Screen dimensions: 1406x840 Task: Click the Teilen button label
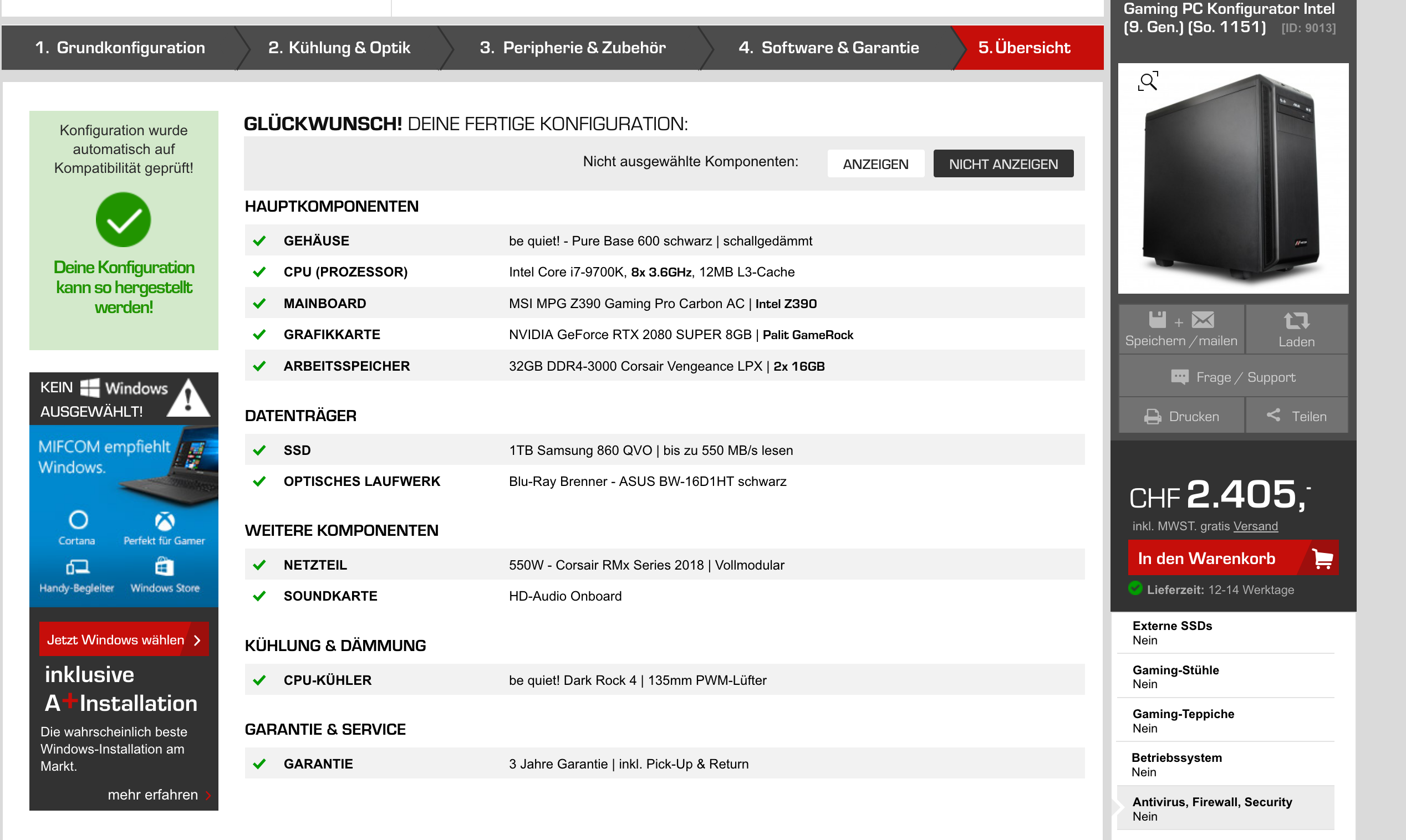click(x=1308, y=417)
